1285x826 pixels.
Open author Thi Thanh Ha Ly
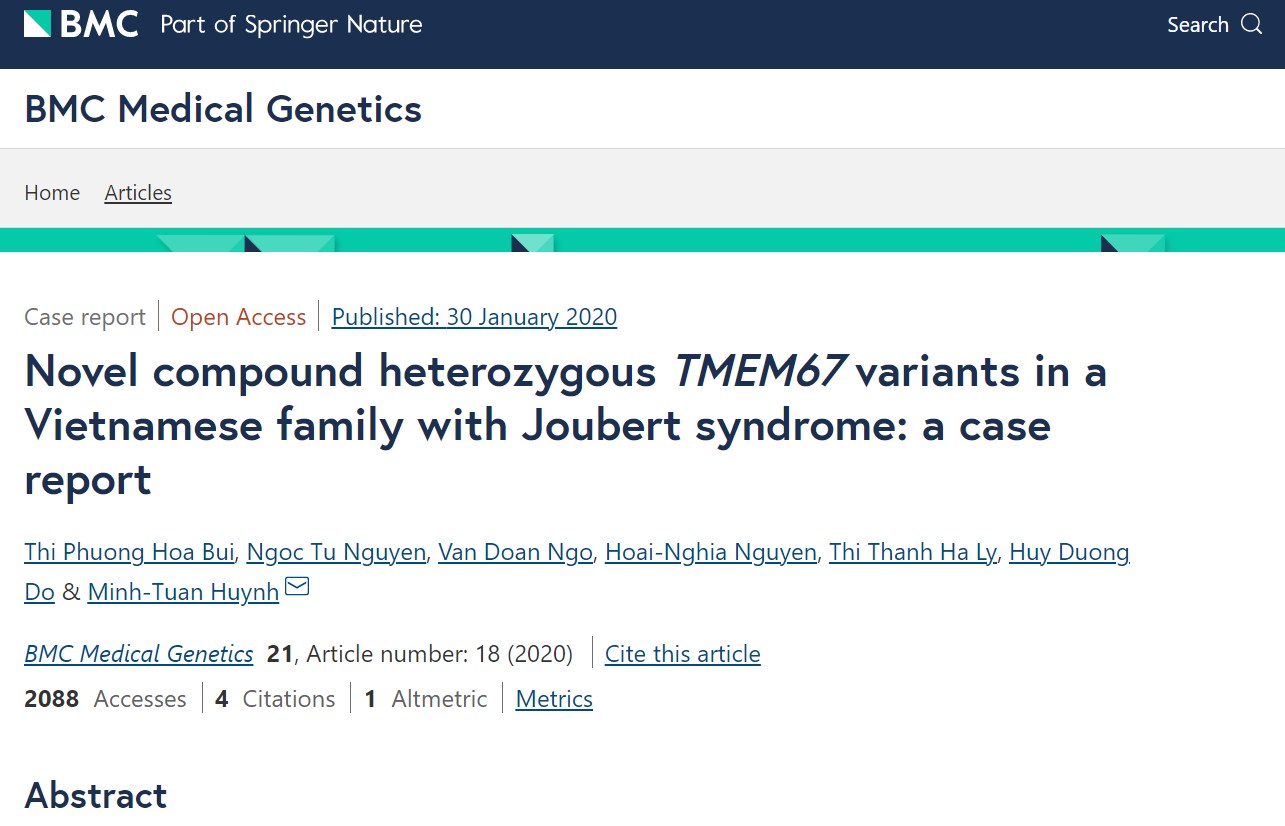[x=912, y=552]
